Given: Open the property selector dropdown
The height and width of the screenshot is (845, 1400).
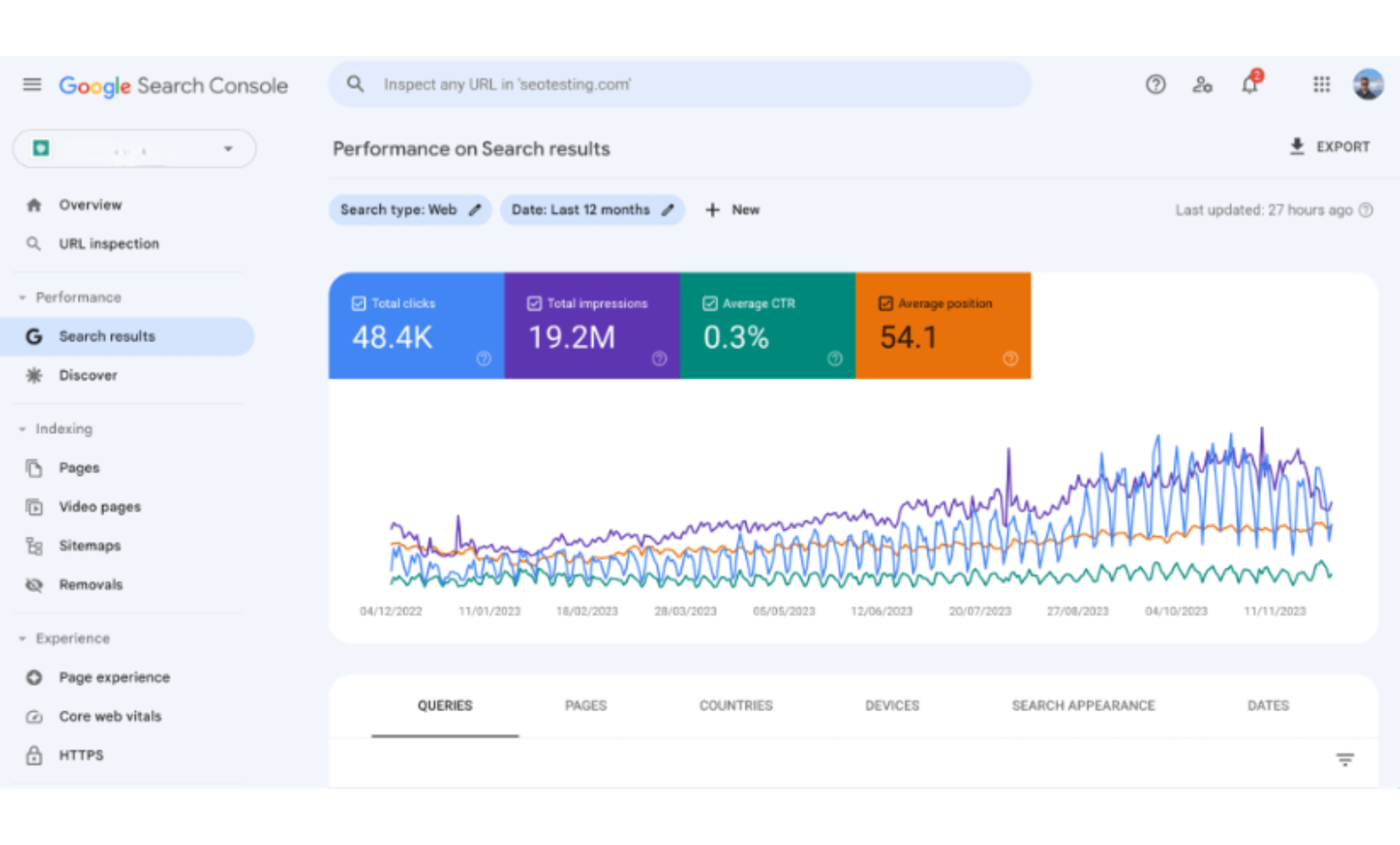Looking at the screenshot, I should (134, 149).
